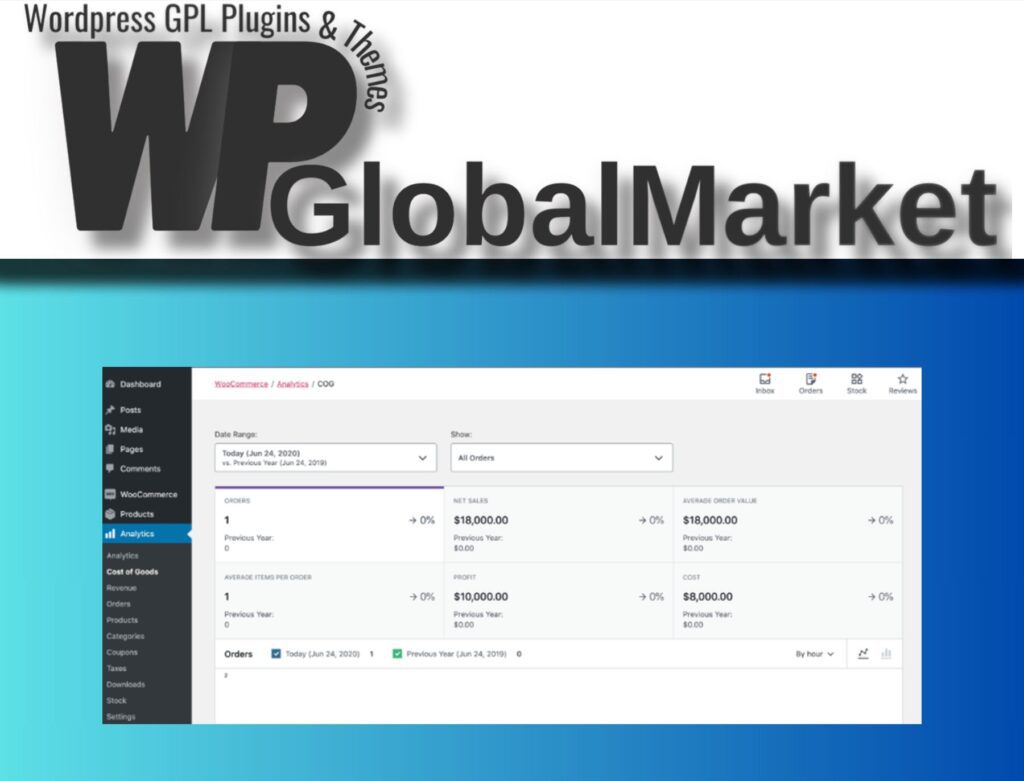The image size is (1024, 781).
Task: Open Revenue submenu entry
Action: coord(121,588)
